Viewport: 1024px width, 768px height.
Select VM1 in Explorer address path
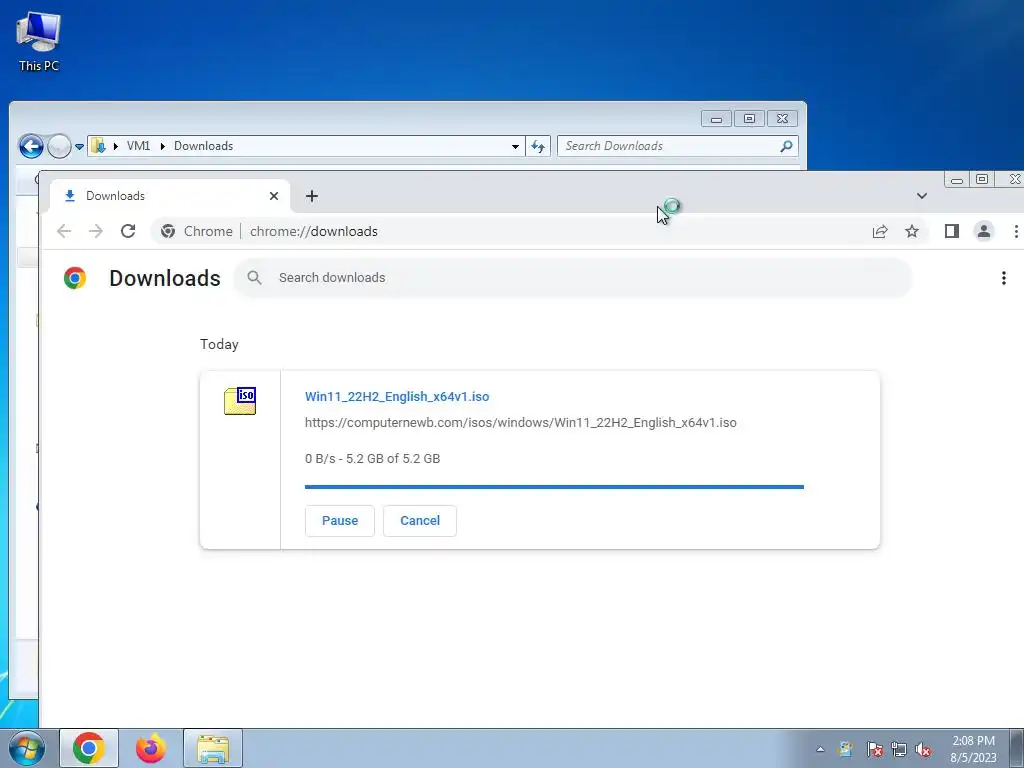pyautogui.click(x=138, y=146)
